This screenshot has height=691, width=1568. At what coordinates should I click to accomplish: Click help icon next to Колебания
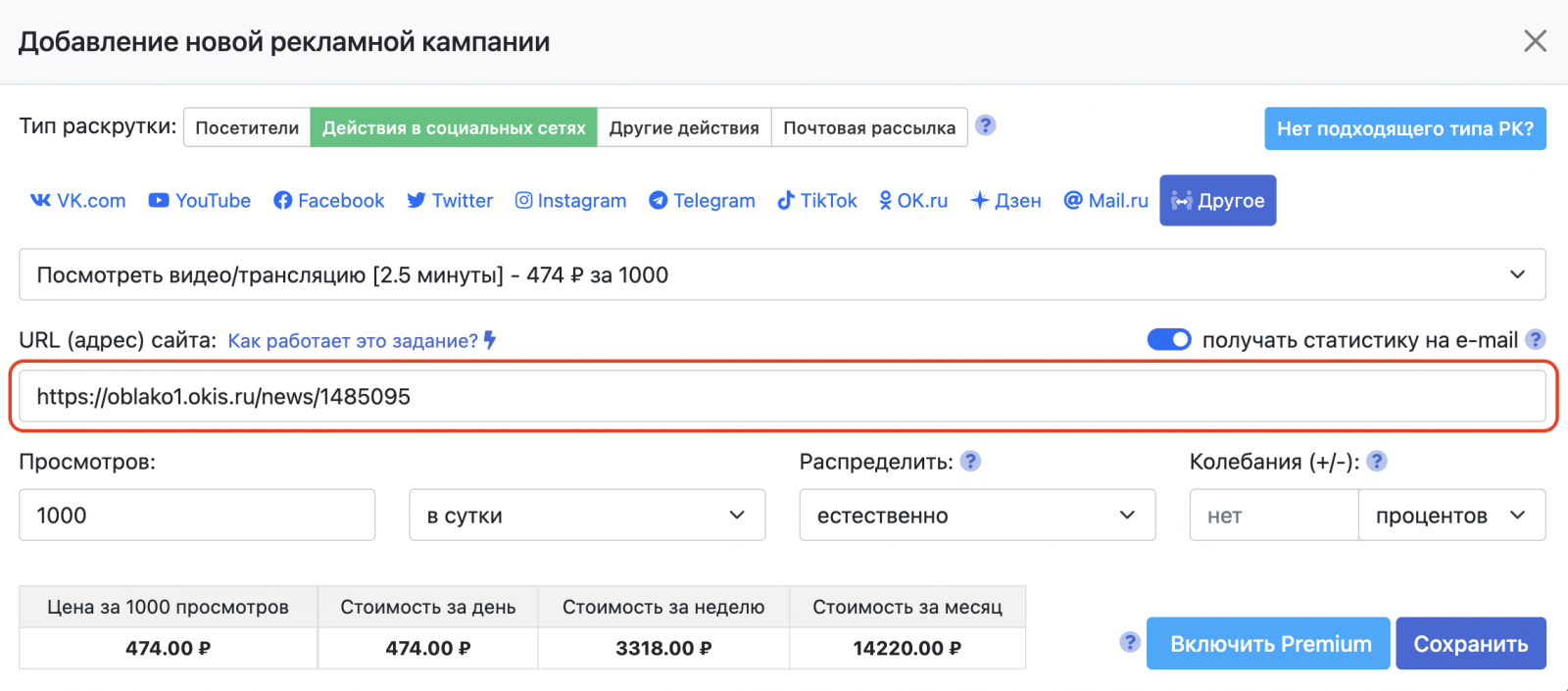pos(1377,461)
